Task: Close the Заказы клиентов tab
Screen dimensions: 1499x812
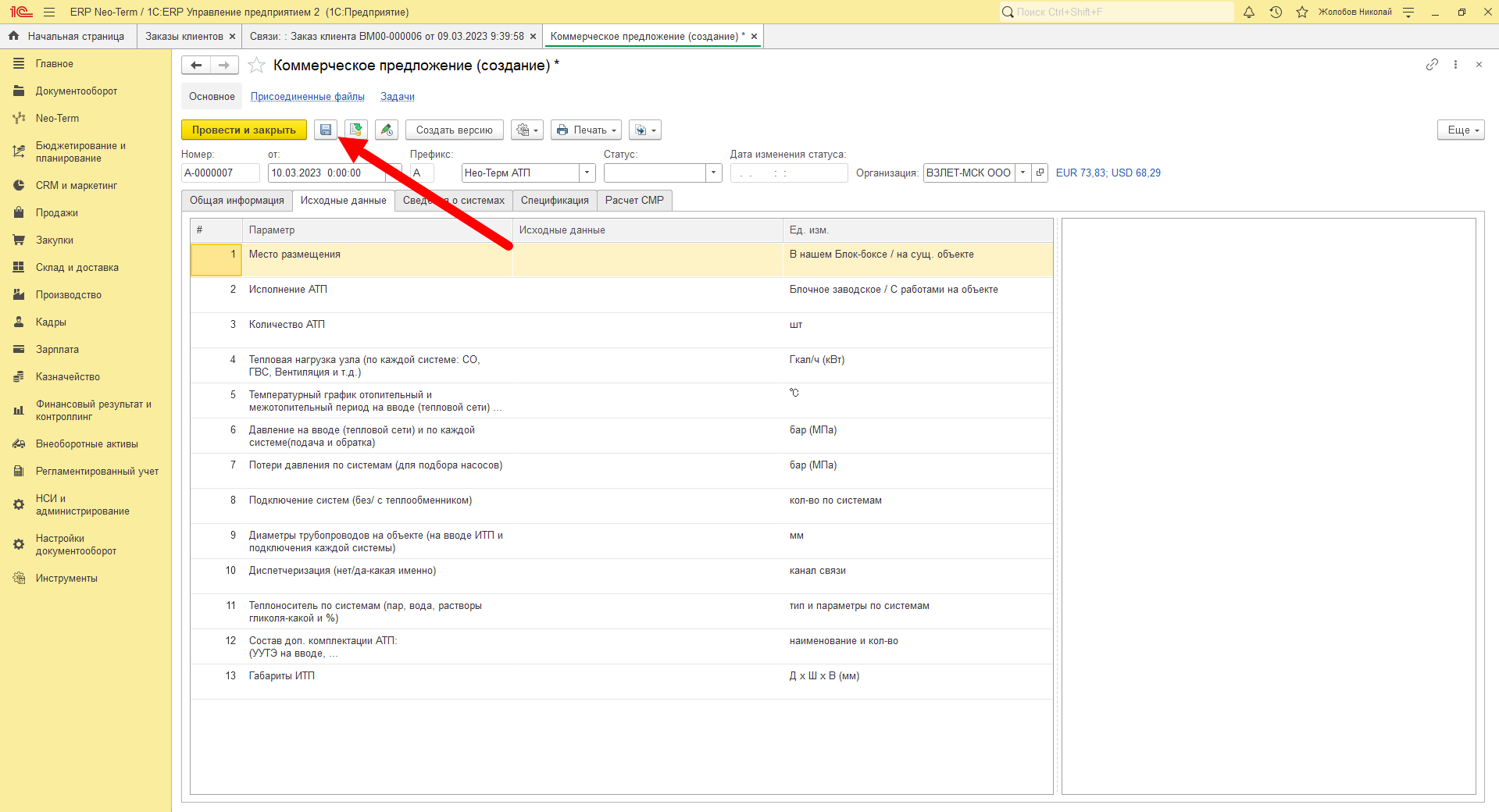Action: pos(232,37)
